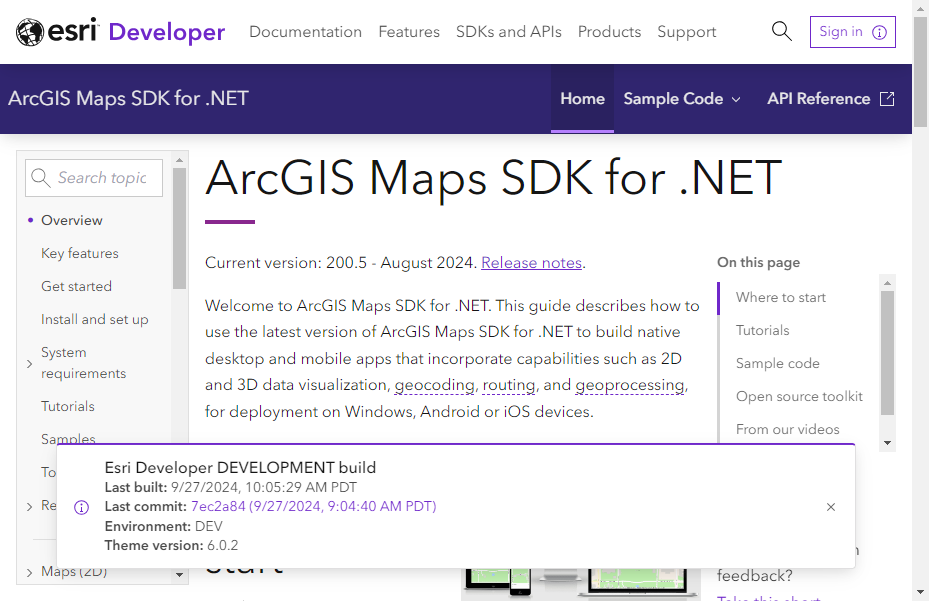This screenshot has width=929, height=601.
Task: Open Key features in the sidebar
Action: click(80, 253)
